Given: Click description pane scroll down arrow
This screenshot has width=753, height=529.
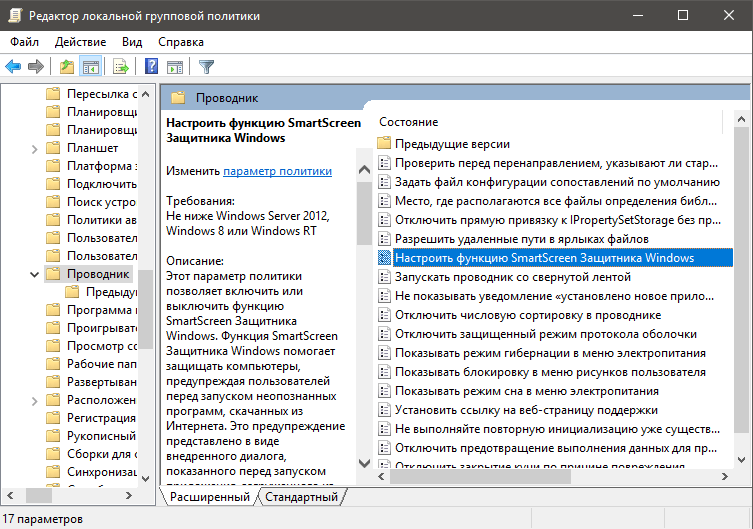Looking at the screenshot, I should coord(364,463).
